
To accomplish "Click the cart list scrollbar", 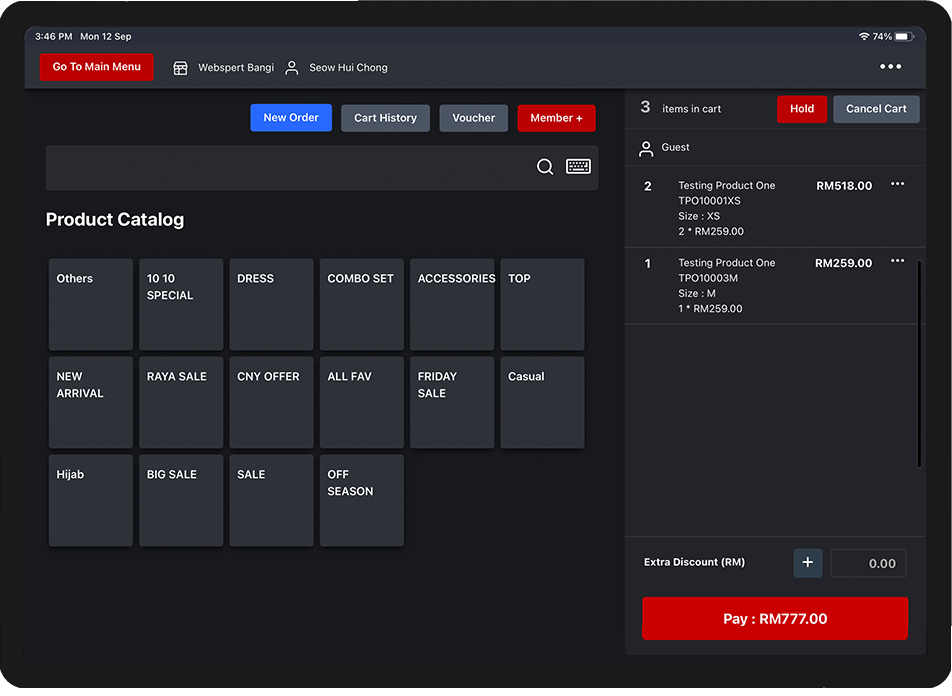I will pos(919,362).
